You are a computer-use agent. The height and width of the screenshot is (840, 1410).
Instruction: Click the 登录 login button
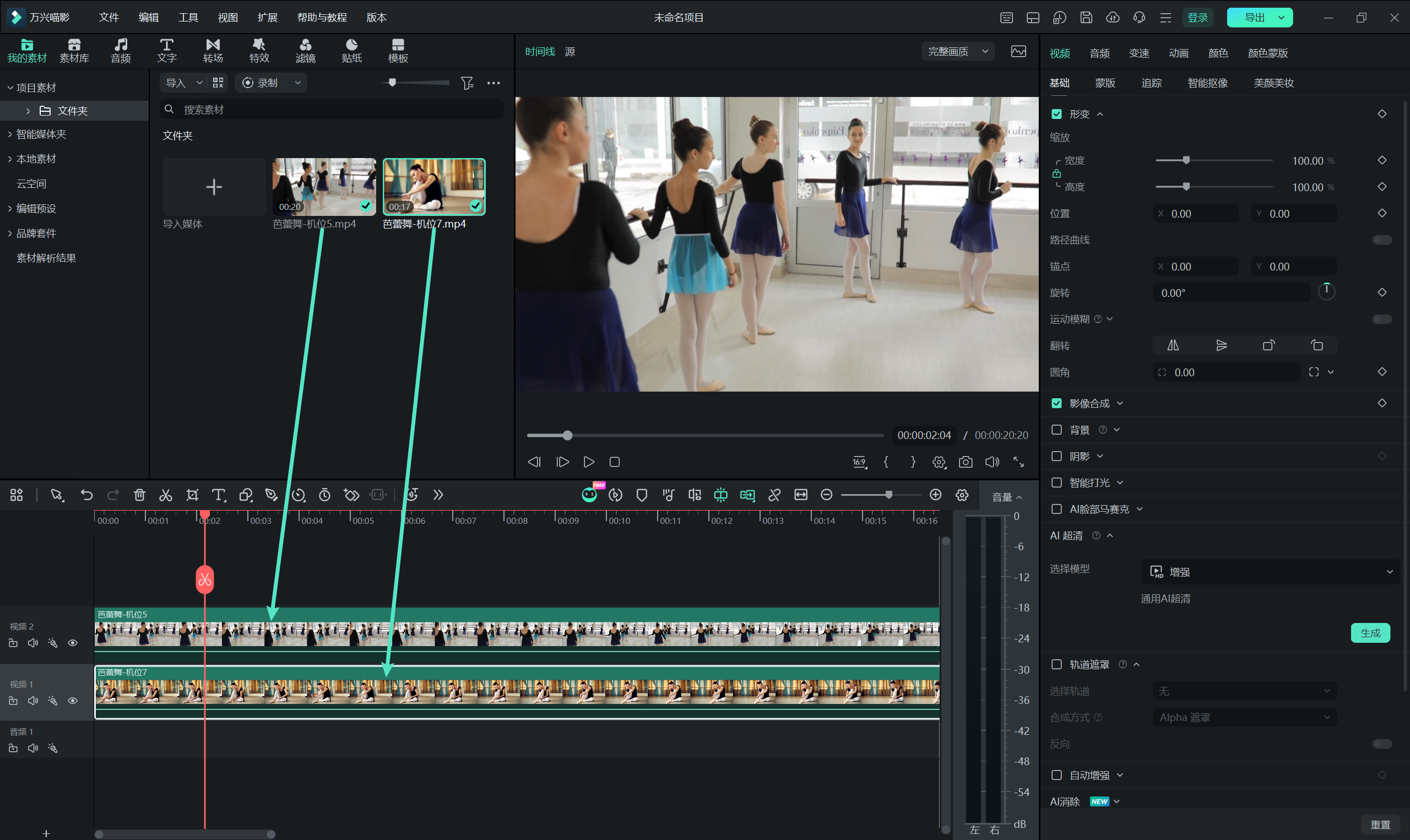pos(1197,18)
